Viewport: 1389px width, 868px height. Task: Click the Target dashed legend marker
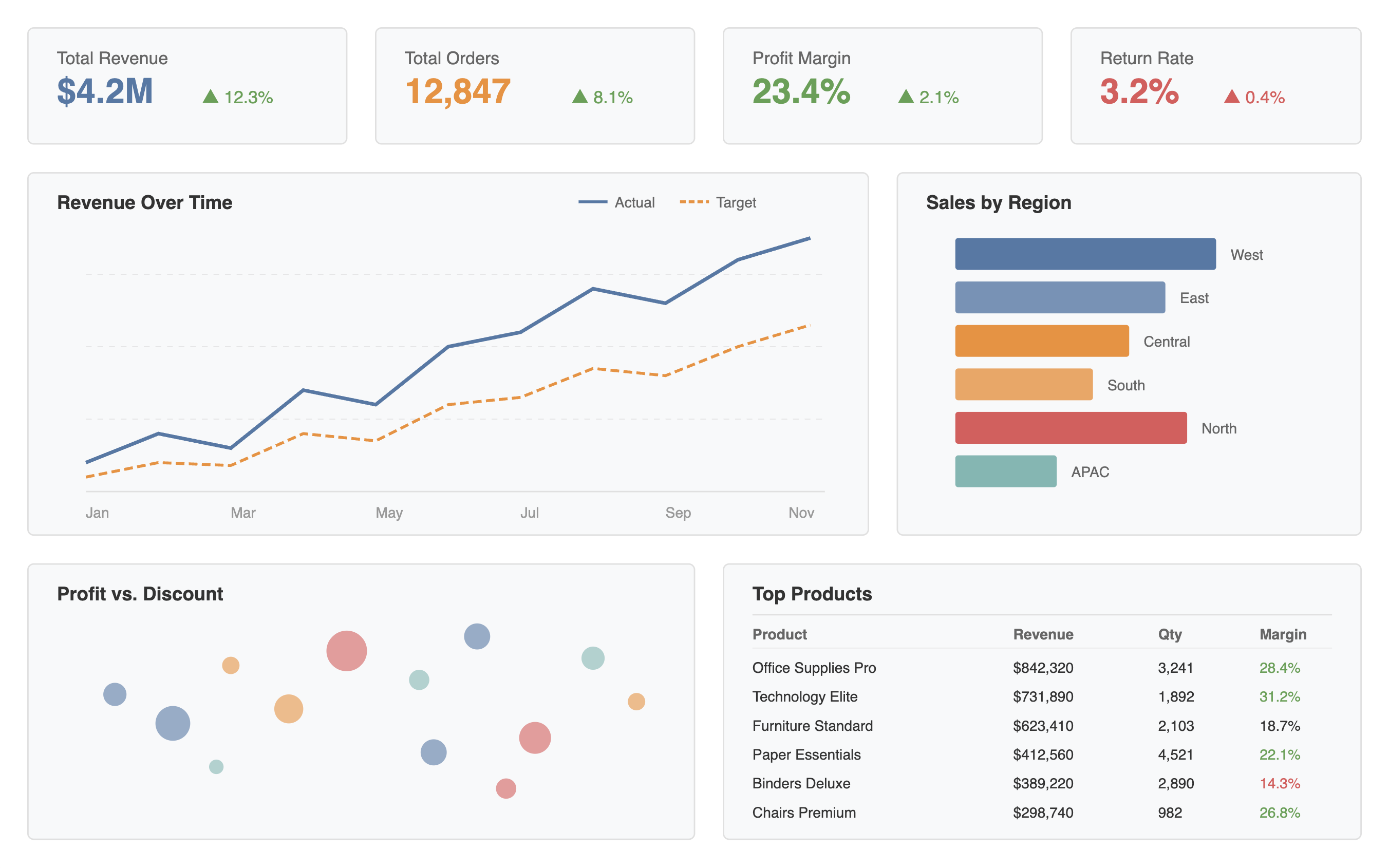tap(694, 202)
